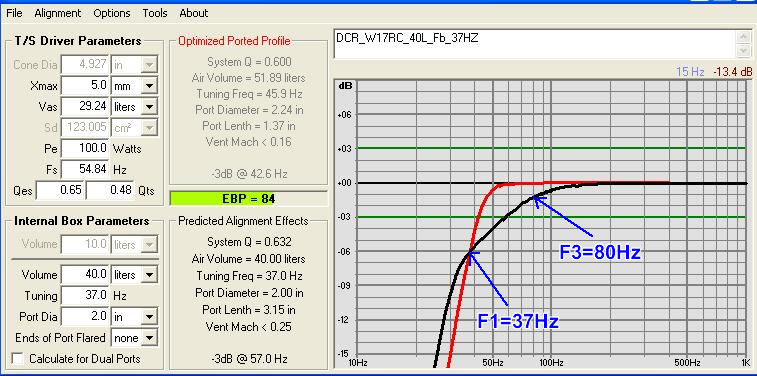This screenshot has height=376, width=757.
Task: Click the 'Predicted Alignment Effects' heading
Action: (x=243, y=221)
